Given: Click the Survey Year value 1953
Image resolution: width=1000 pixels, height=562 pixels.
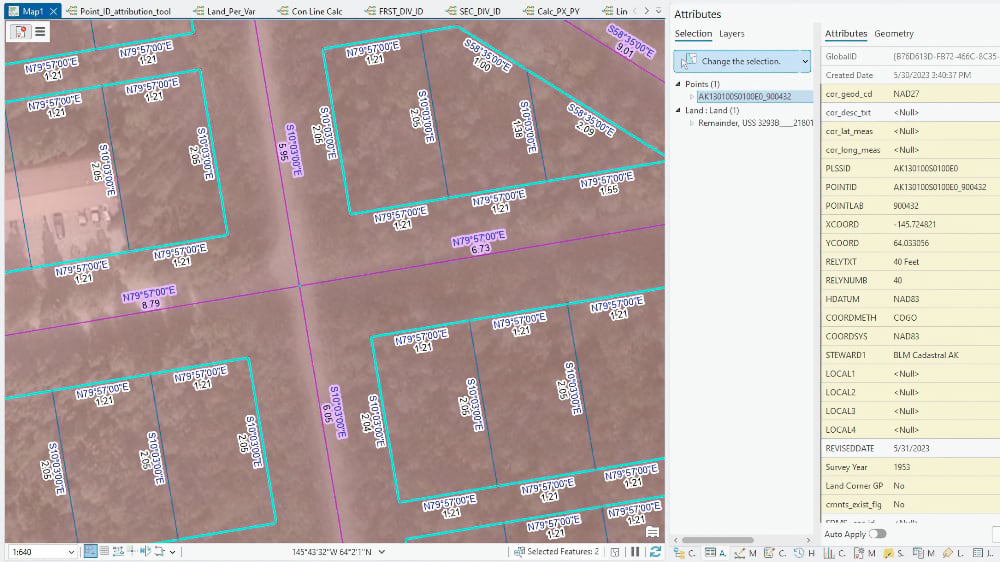Looking at the screenshot, I should (902, 467).
